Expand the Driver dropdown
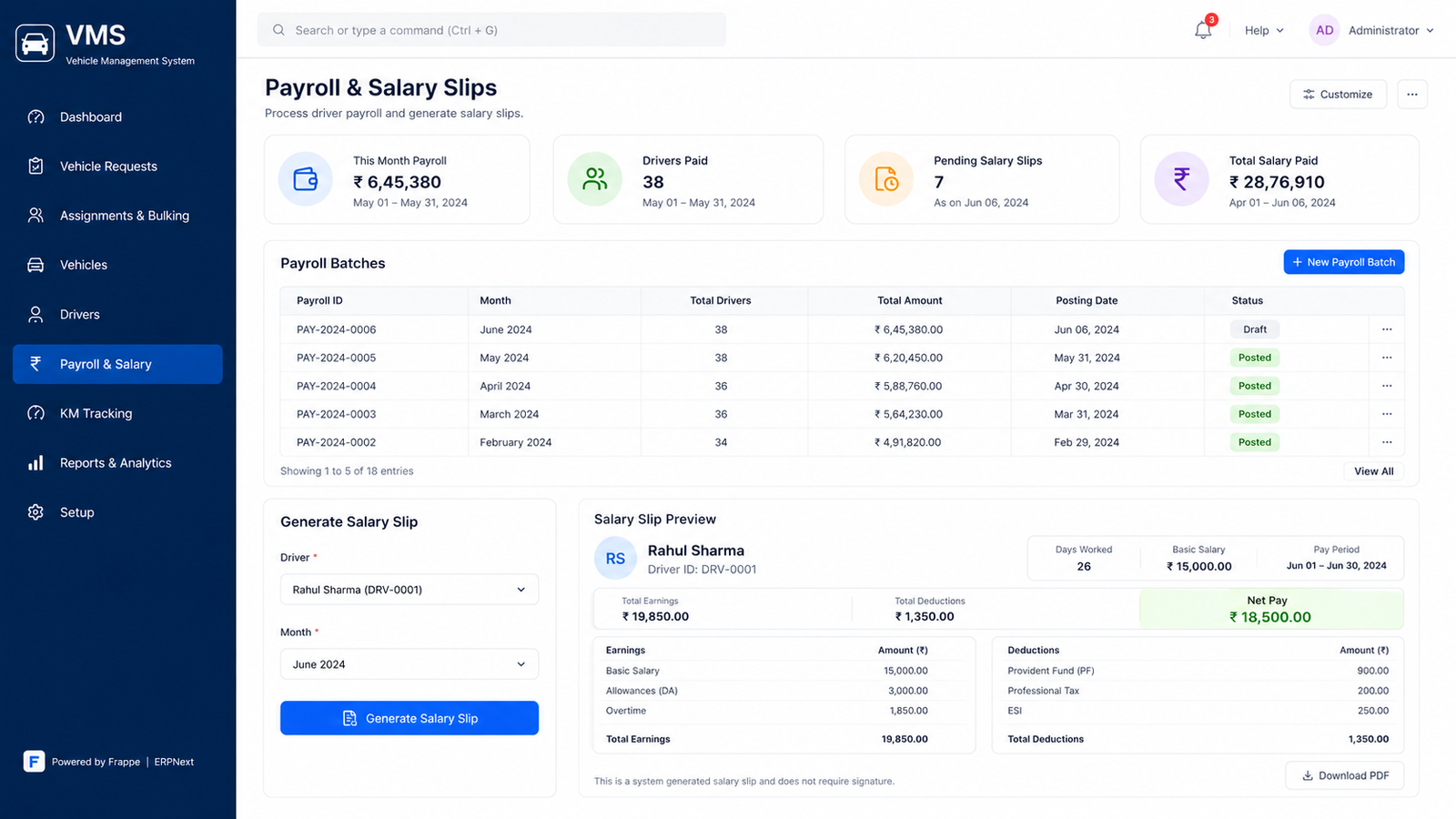The image size is (1456, 819). pos(409,590)
